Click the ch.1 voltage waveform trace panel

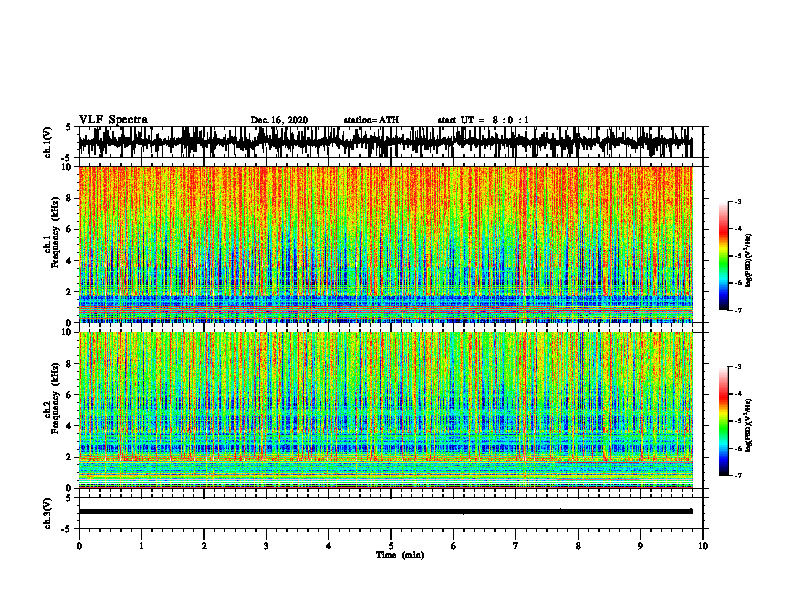coord(385,142)
